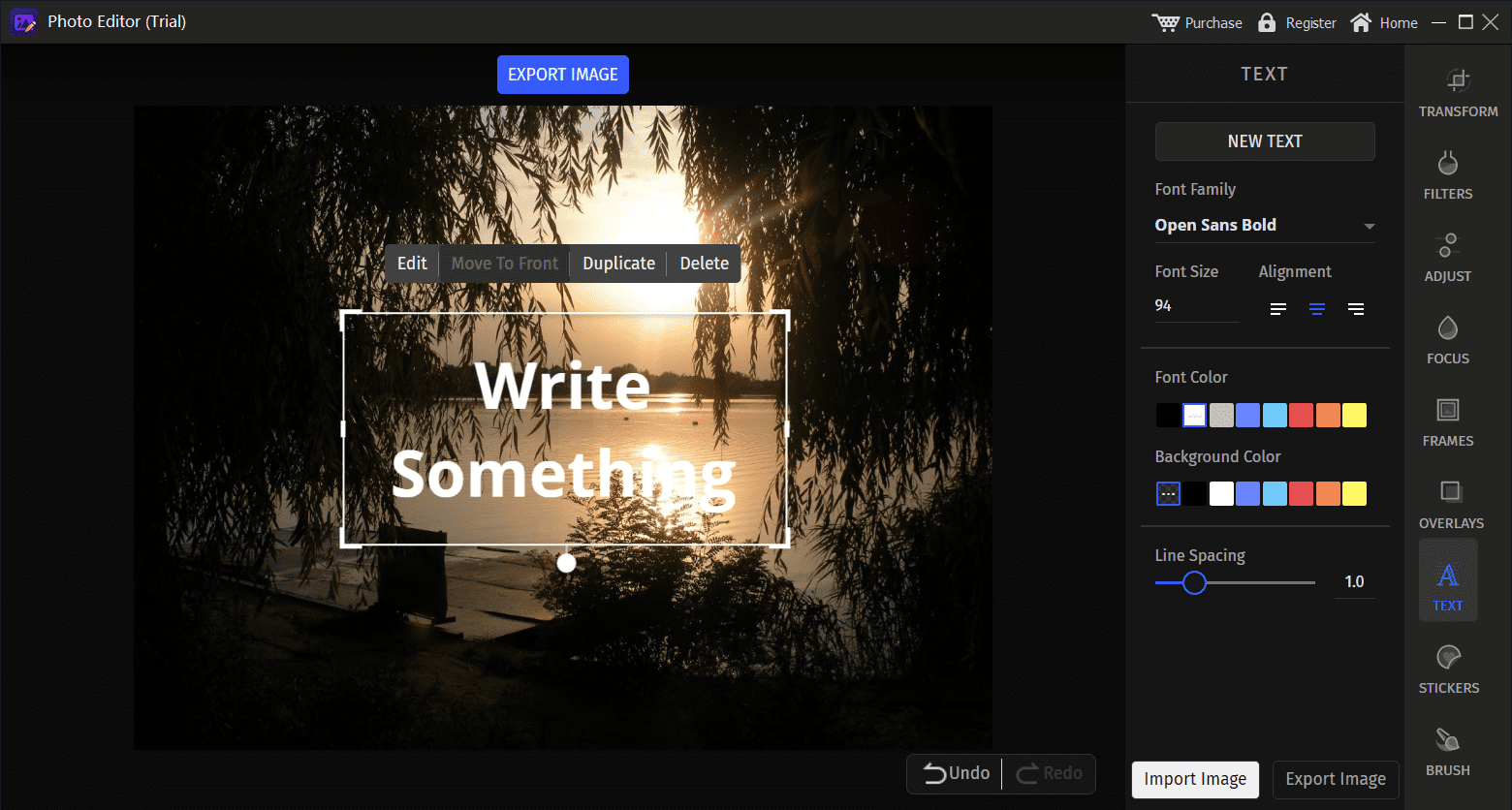This screenshot has height=810, width=1512.
Task: Click the Purchase cart icon
Action: [x=1164, y=22]
